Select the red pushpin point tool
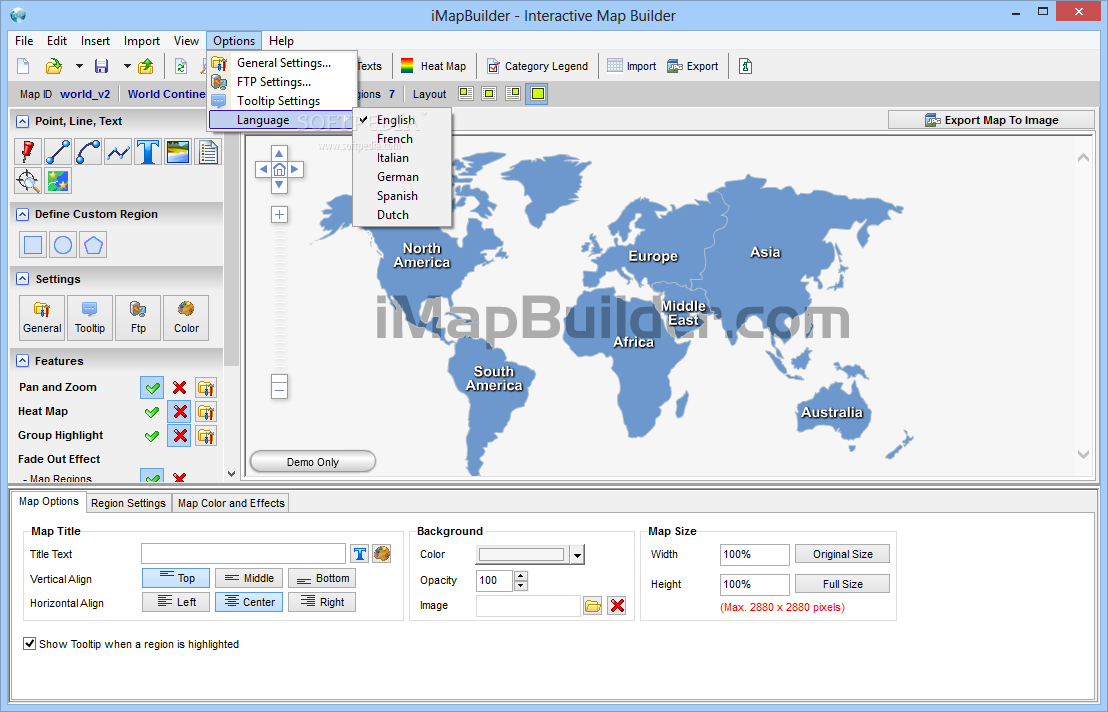The image size is (1108, 712). pos(28,152)
